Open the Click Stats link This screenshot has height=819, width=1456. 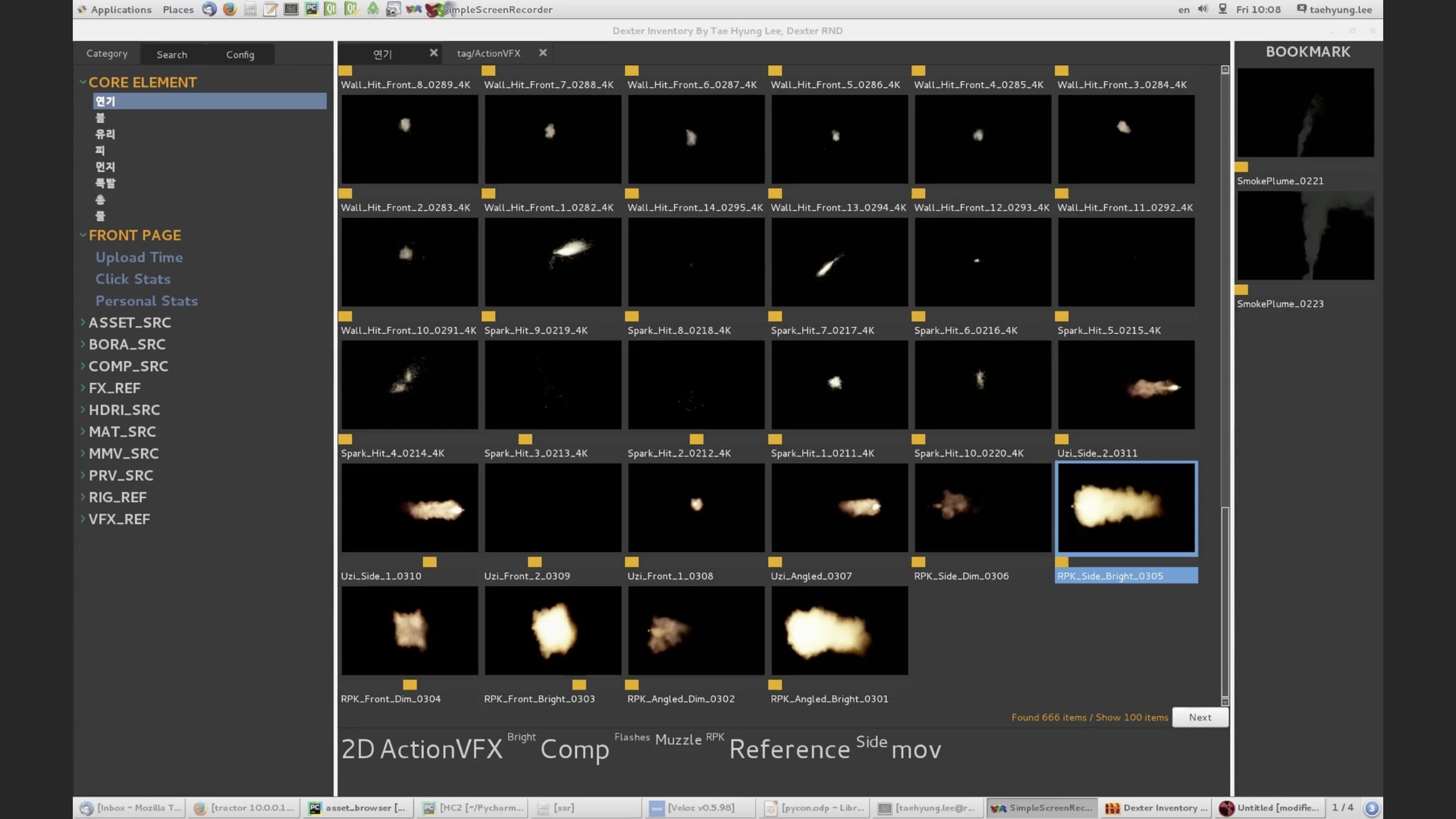click(133, 279)
